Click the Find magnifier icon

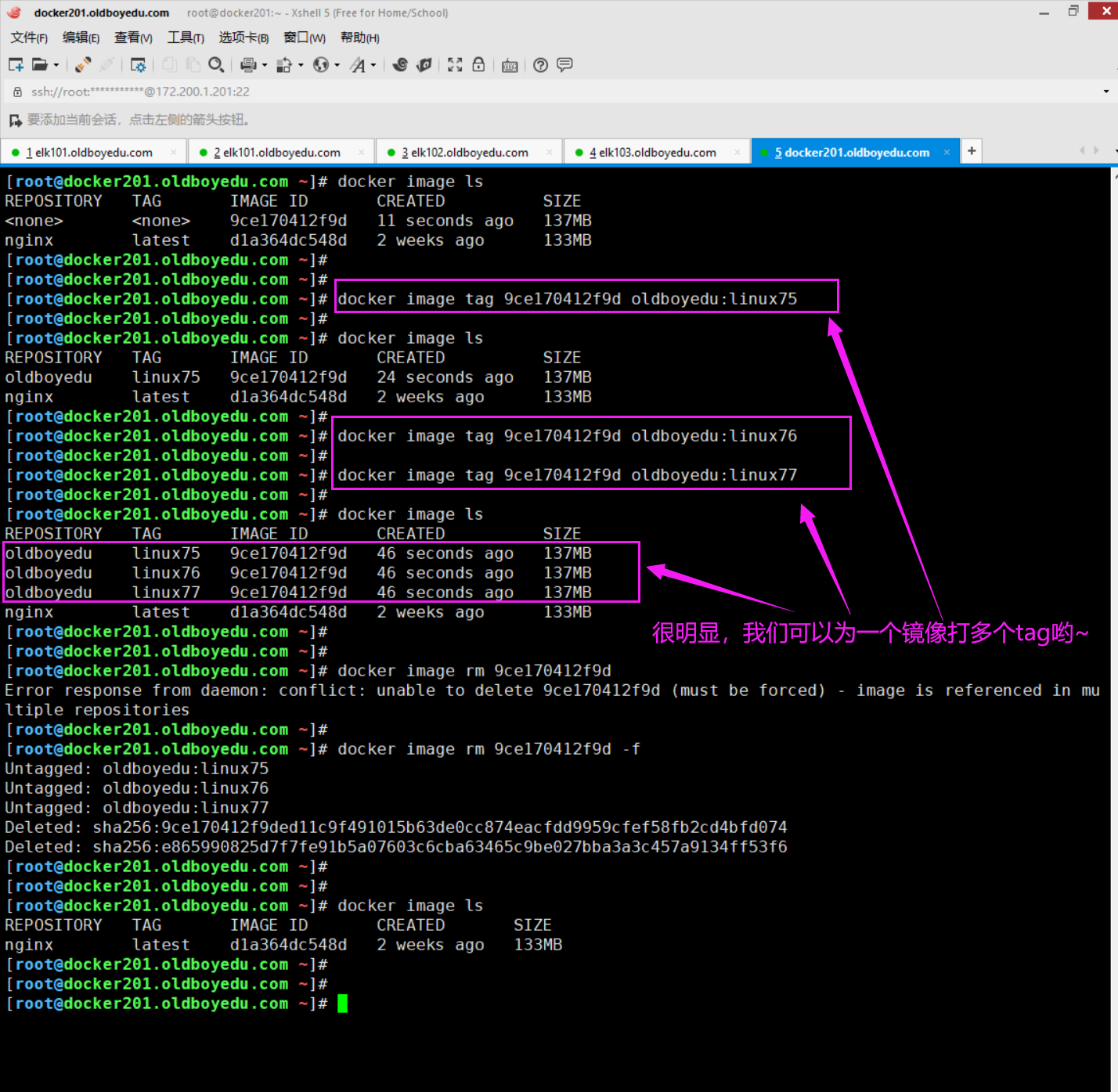pos(217,65)
